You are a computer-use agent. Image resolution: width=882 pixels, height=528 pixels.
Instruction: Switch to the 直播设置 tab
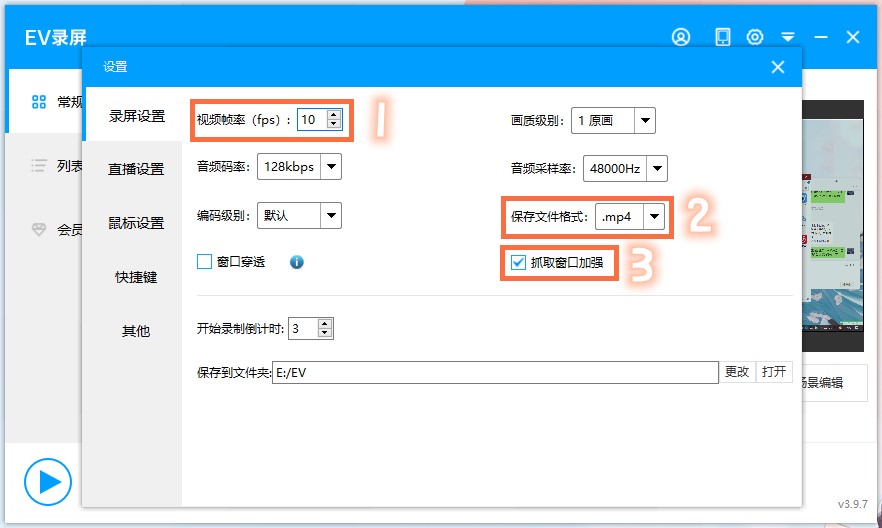point(136,169)
